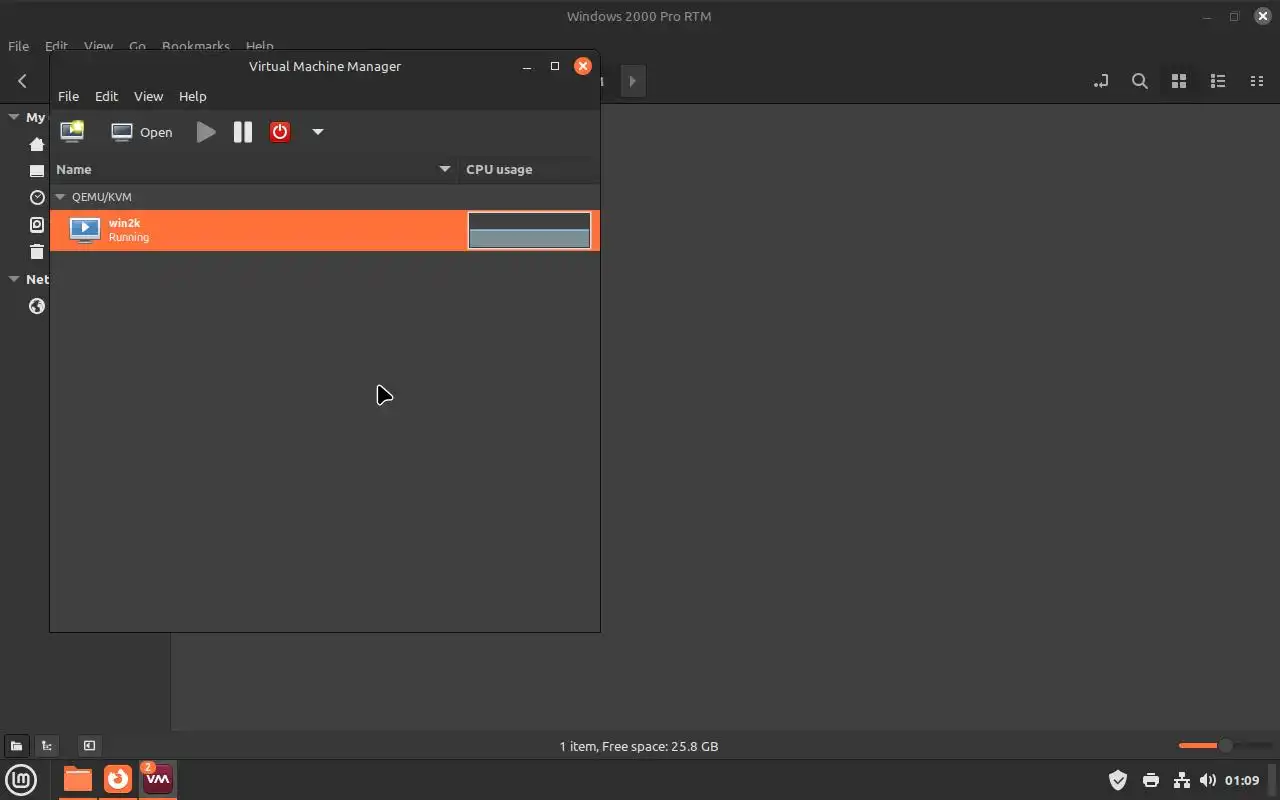Click the CPU usage column header

(529, 169)
